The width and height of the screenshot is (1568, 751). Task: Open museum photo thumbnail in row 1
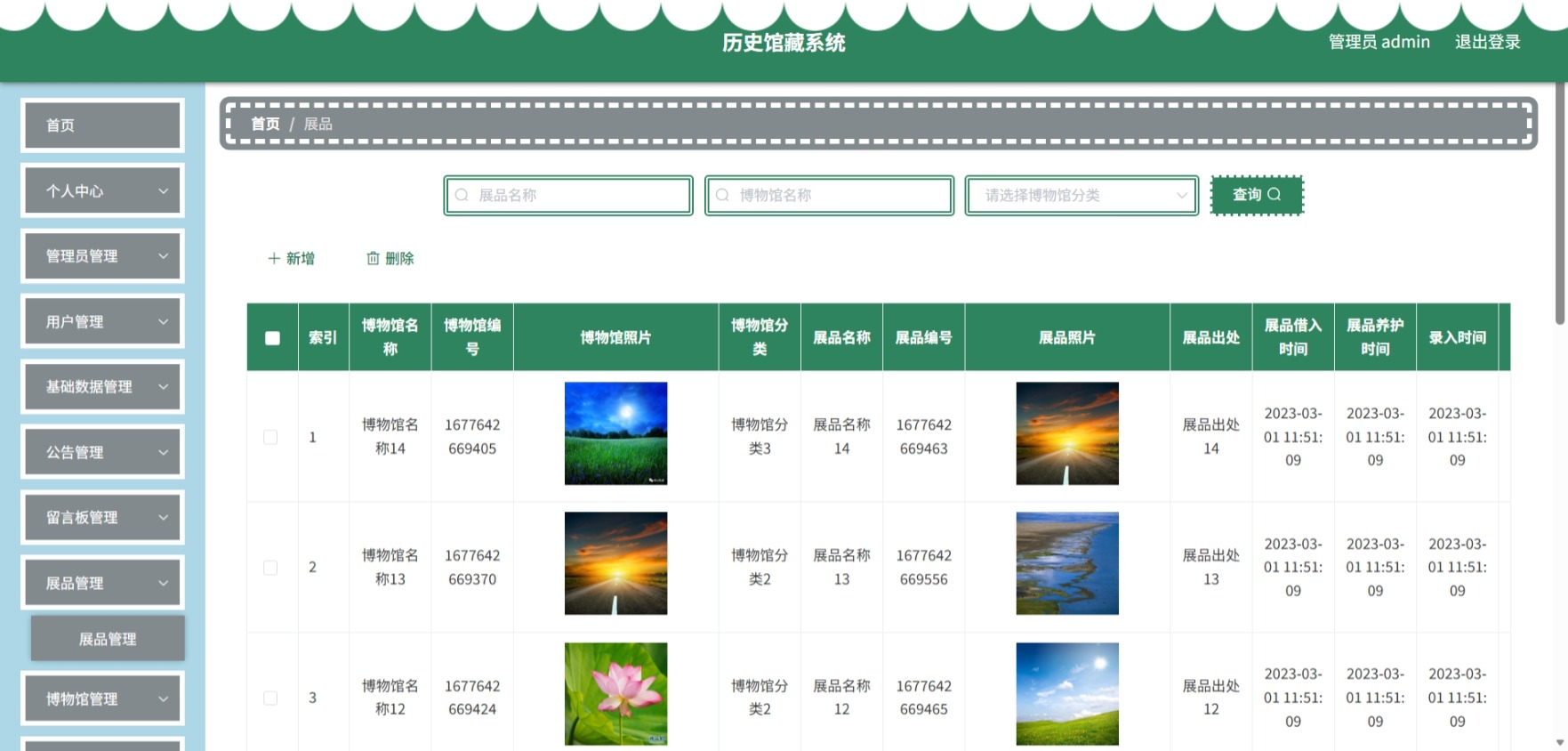tap(615, 433)
